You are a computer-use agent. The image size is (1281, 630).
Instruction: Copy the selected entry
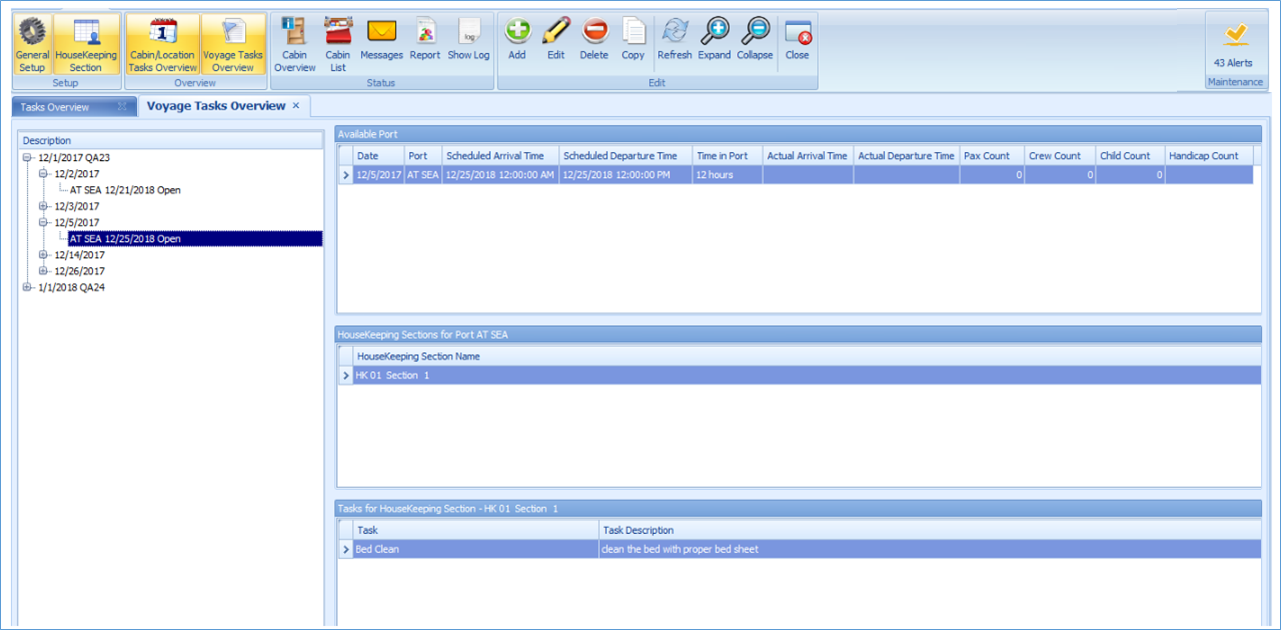click(633, 42)
